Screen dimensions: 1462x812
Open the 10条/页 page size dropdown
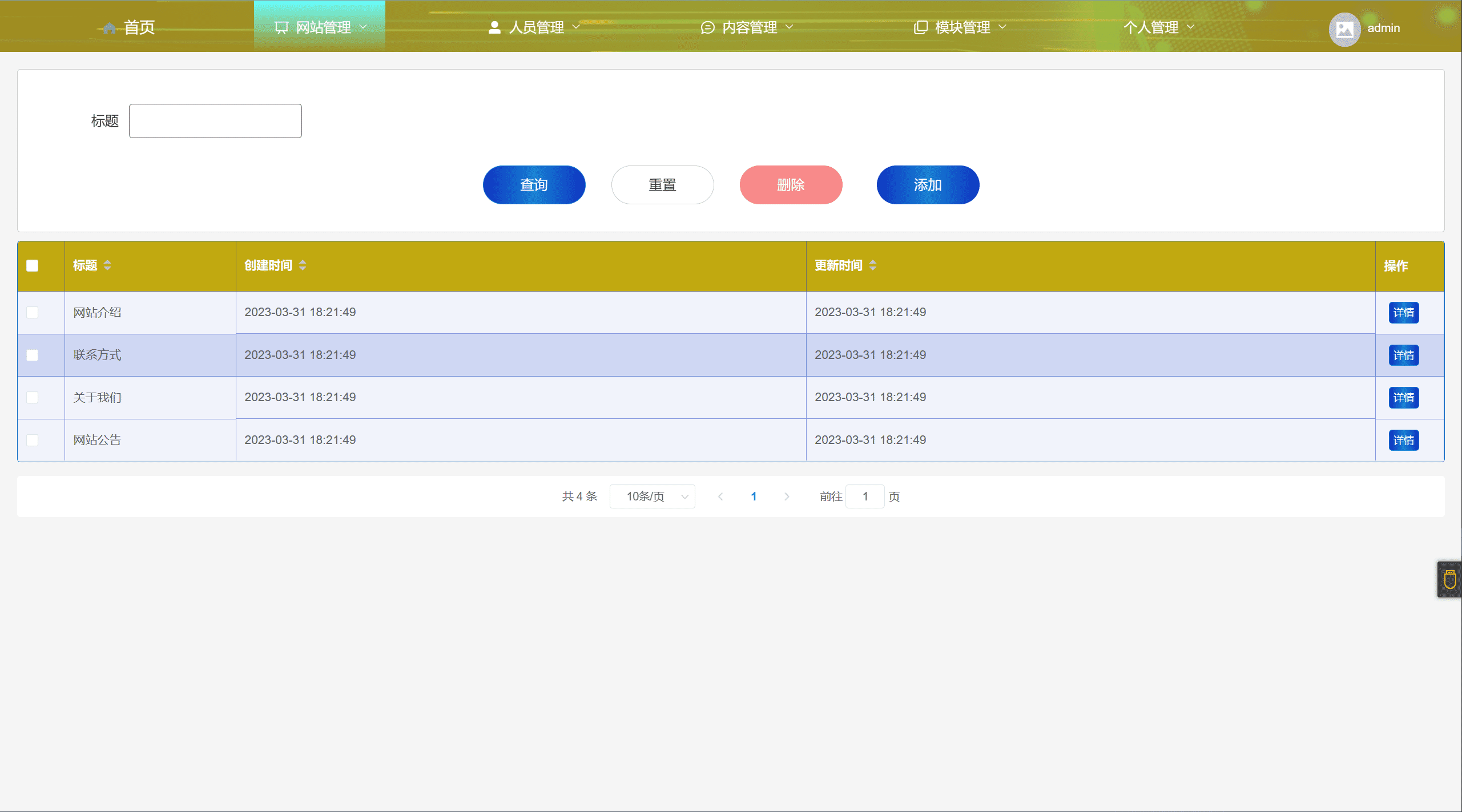652,496
